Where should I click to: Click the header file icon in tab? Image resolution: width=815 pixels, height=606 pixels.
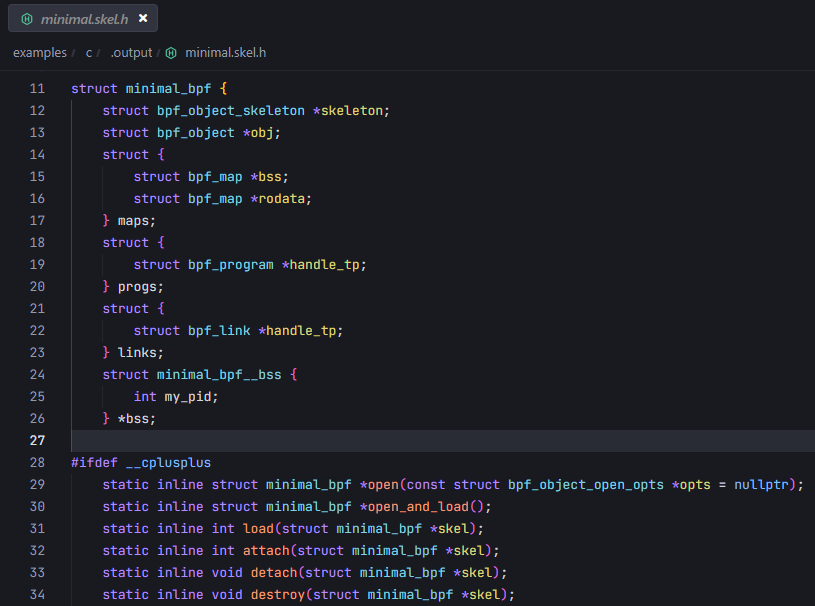click(x=27, y=19)
